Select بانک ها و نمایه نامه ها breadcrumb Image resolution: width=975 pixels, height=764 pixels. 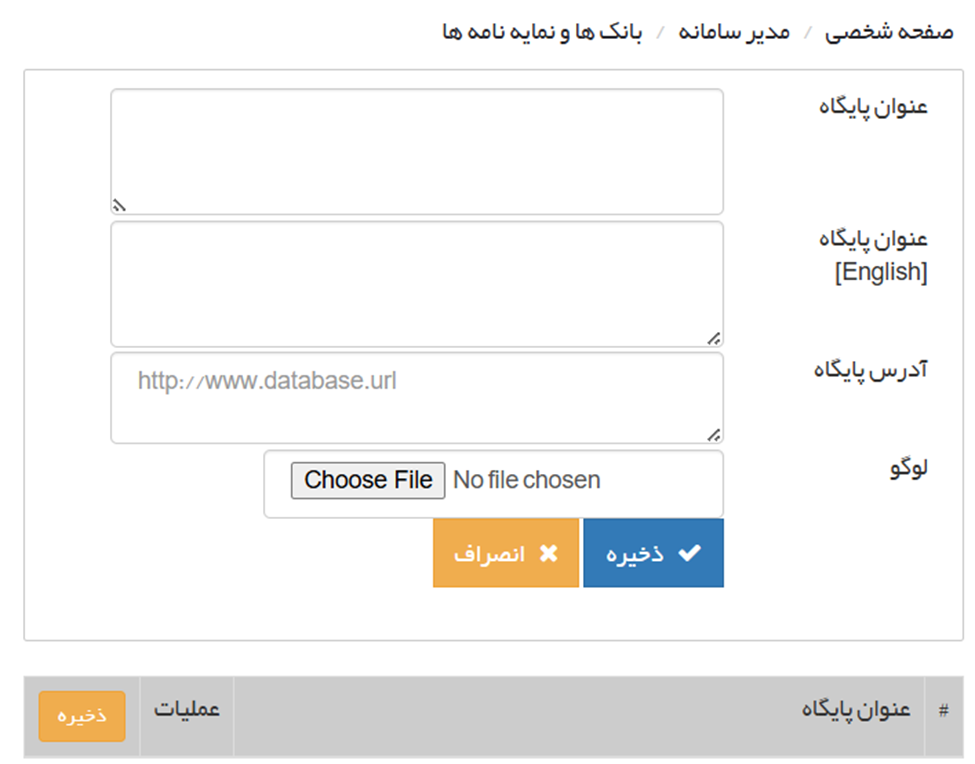(x=542, y=32)
